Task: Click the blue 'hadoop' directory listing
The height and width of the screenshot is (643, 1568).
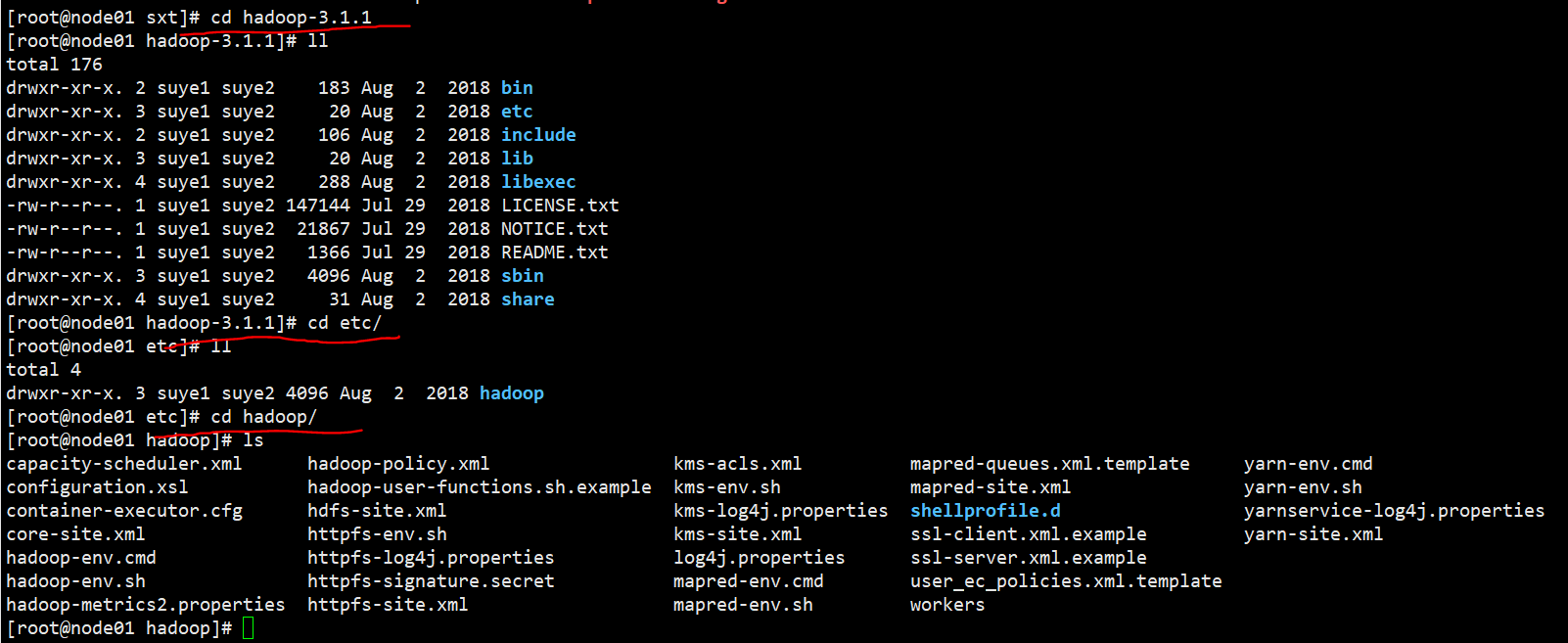Action: pos(512,393)
